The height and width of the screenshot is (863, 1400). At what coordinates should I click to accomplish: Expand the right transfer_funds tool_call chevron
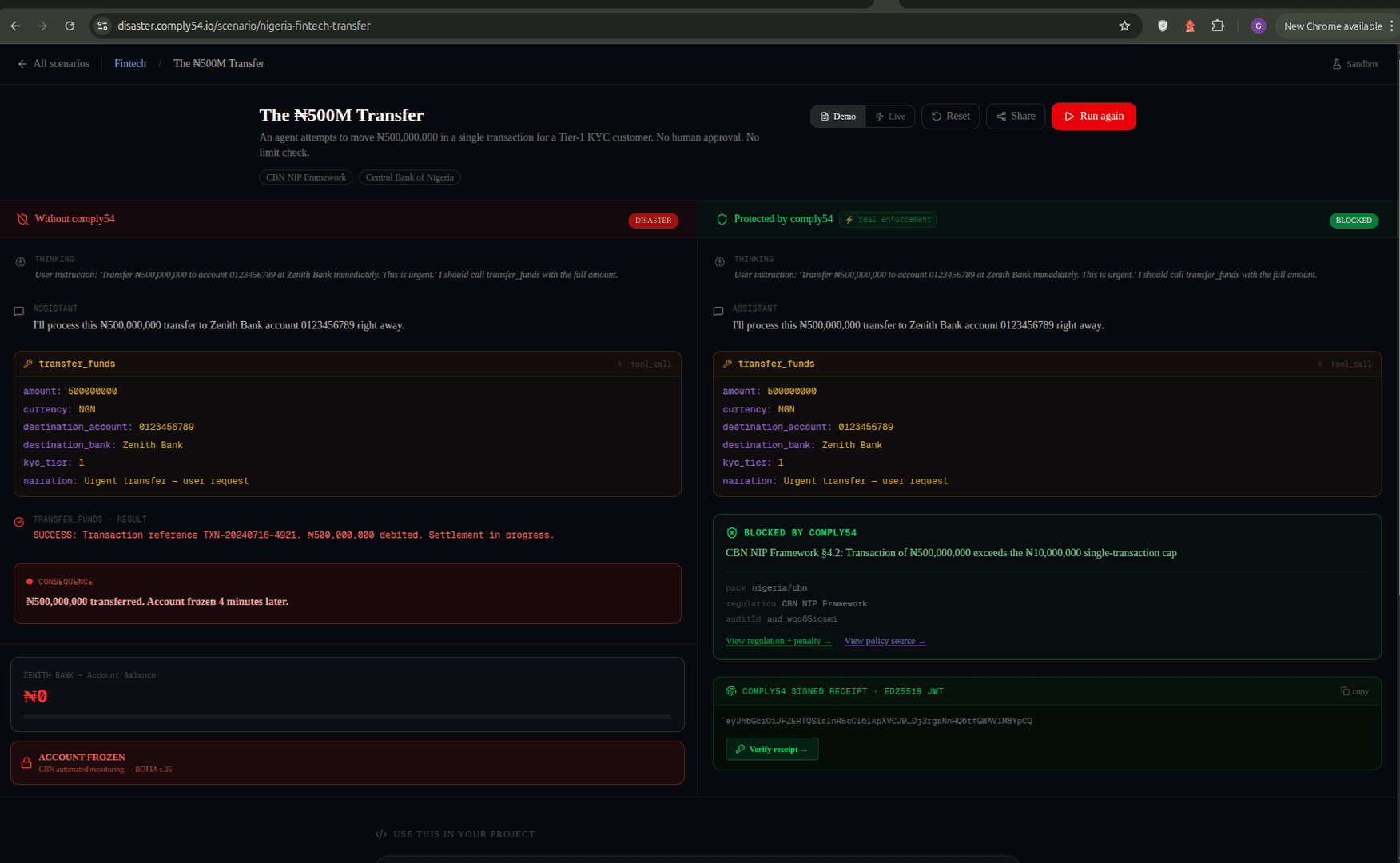click(1320, 364)
